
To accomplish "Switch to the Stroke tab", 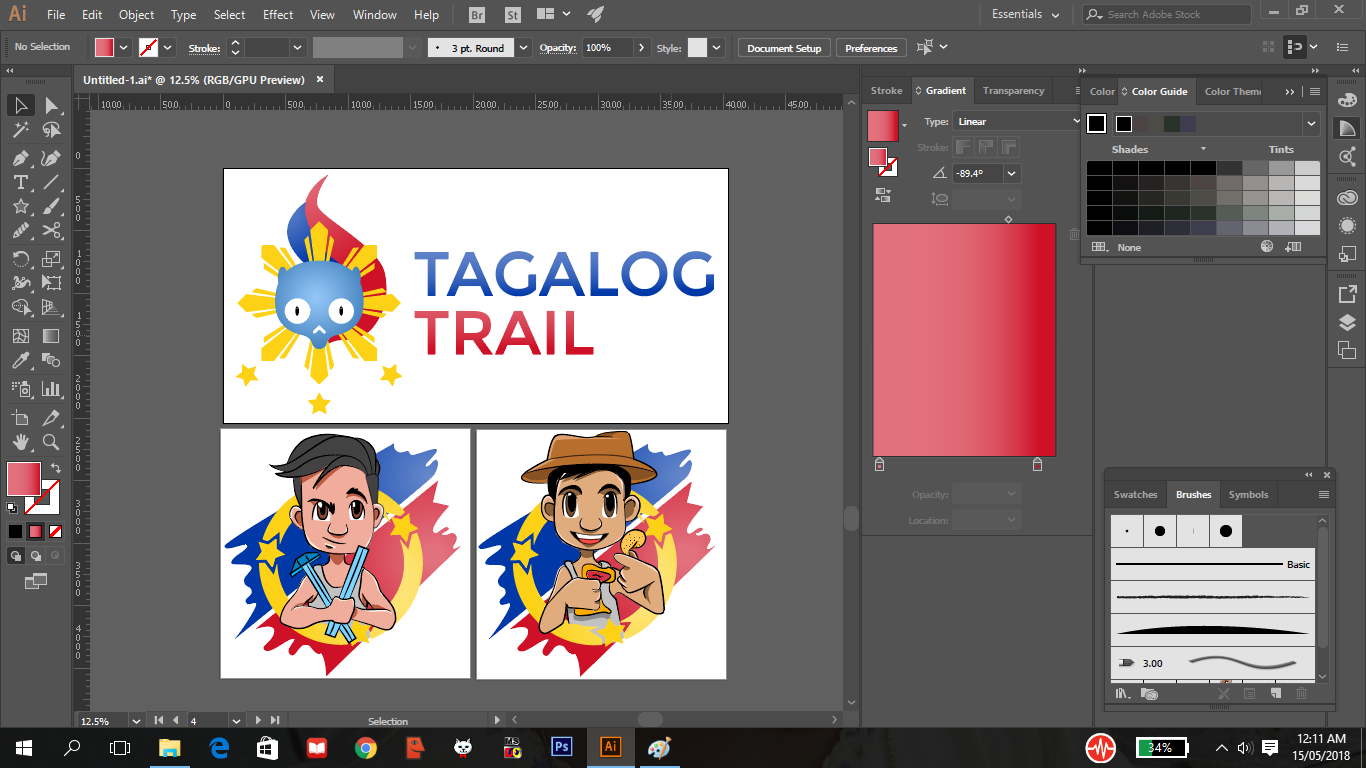I will [886, 91].
